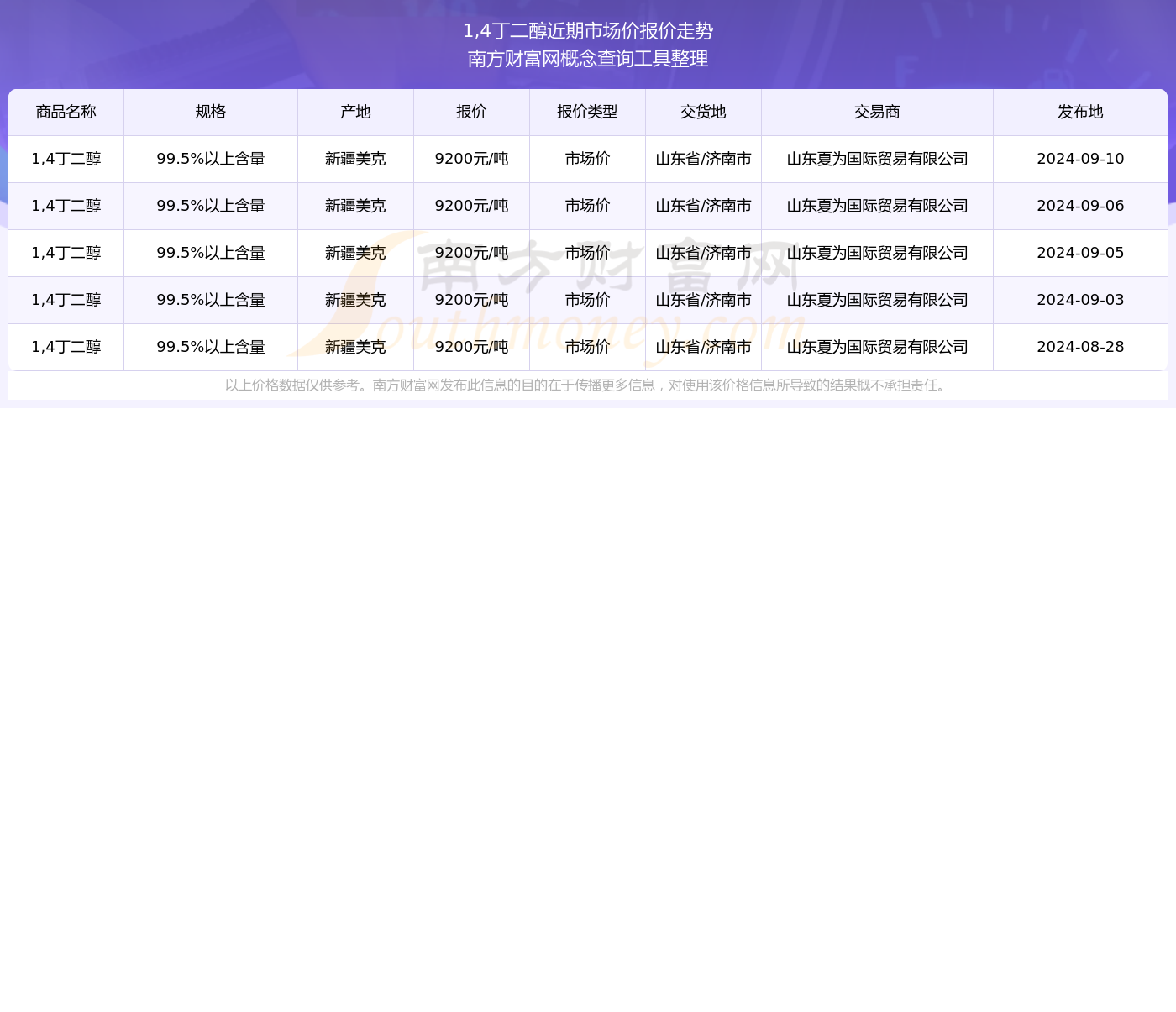Select the date 2024-08-28 cell
This screenshot has width=1176, height=1012.
1080,347
